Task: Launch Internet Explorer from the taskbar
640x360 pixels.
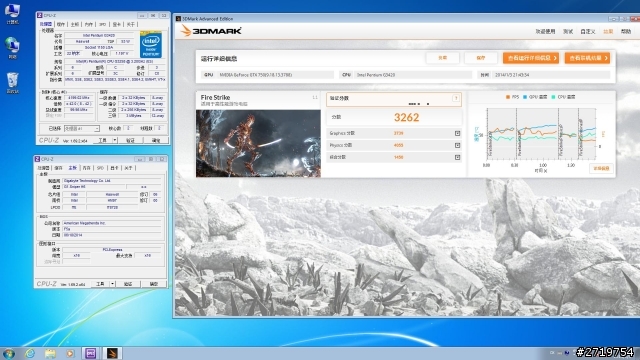Action: (x=30, y=353)
